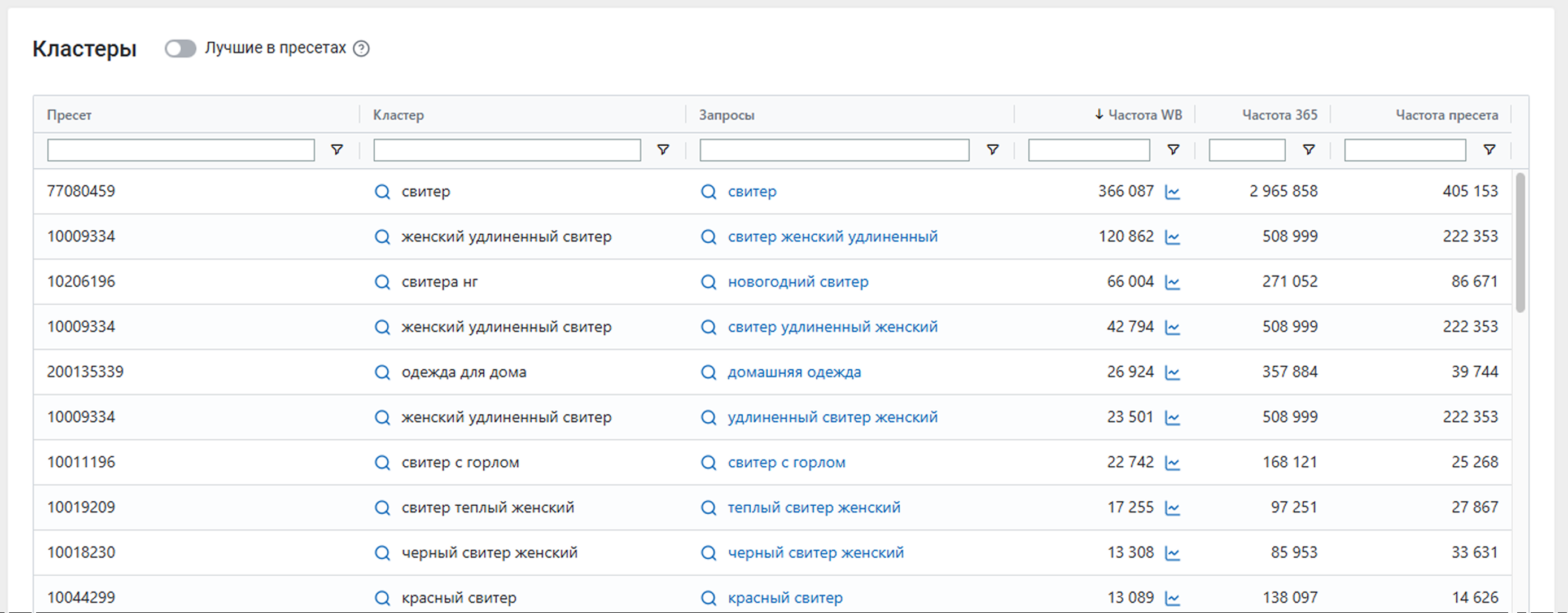The image size is (1568, 613).
Task: Sort by the 'Частота WB' column header
Action: point(1144,115)
